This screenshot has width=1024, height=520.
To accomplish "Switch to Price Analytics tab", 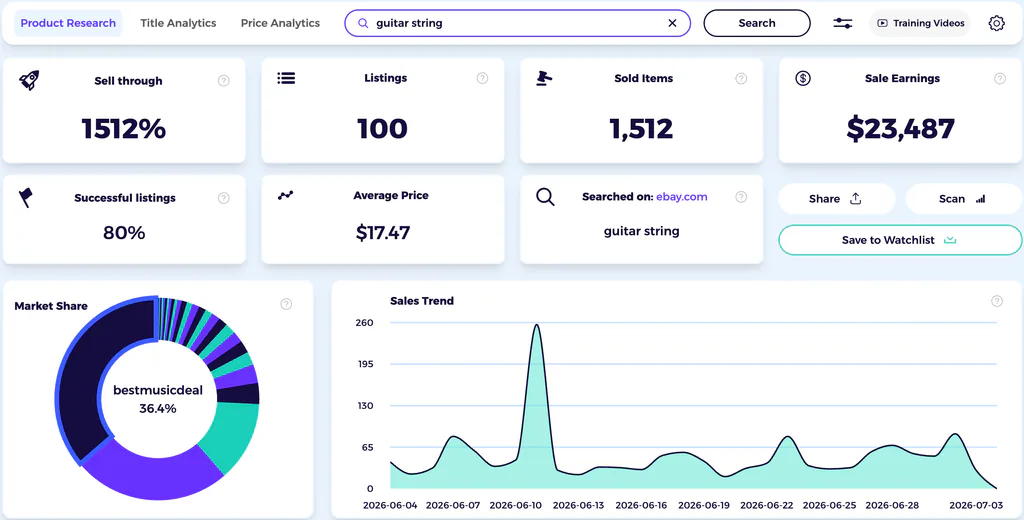I will point(280,23).
